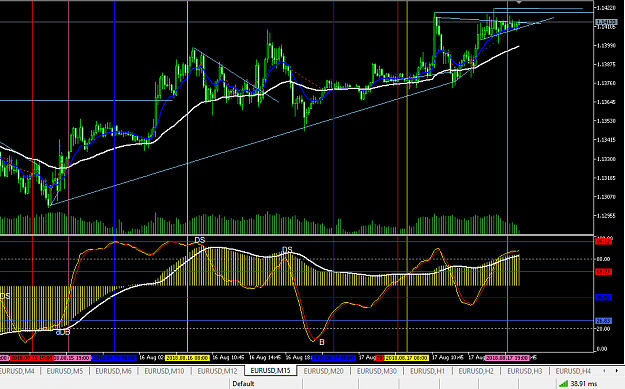Click the B text label in the indicator window
The image size is (625, 389).
322,342
